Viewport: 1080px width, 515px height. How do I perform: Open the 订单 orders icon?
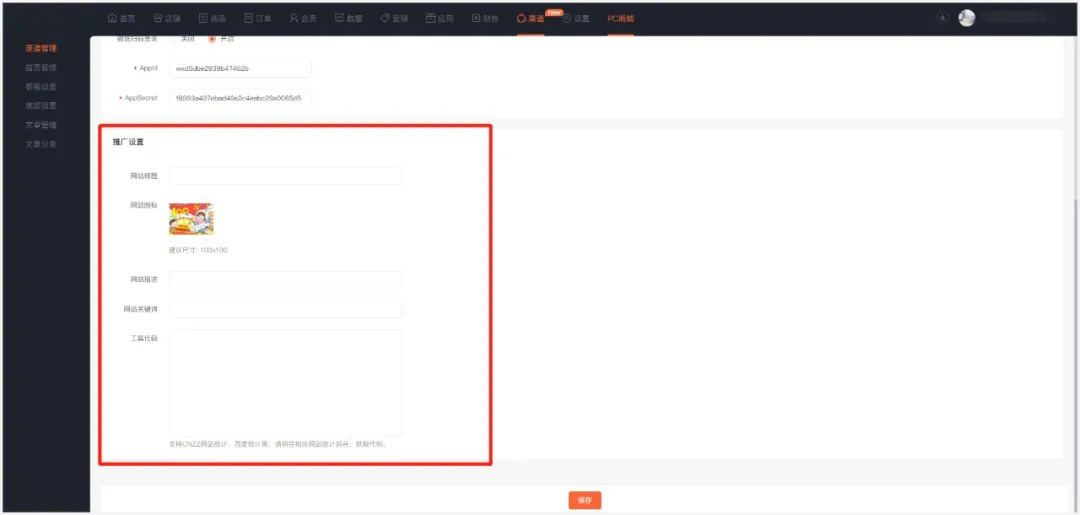click(249, 18)
